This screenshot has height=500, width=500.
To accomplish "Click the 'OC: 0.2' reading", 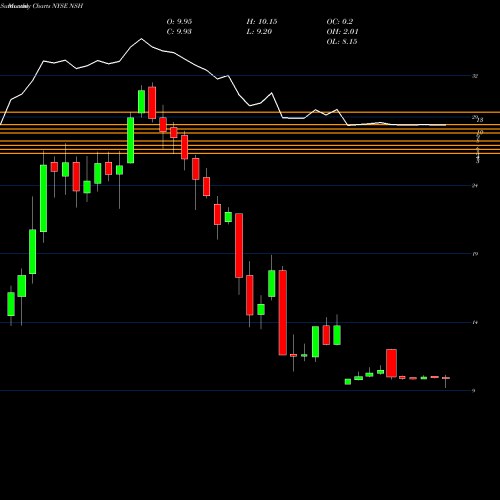I will [340, 22].
